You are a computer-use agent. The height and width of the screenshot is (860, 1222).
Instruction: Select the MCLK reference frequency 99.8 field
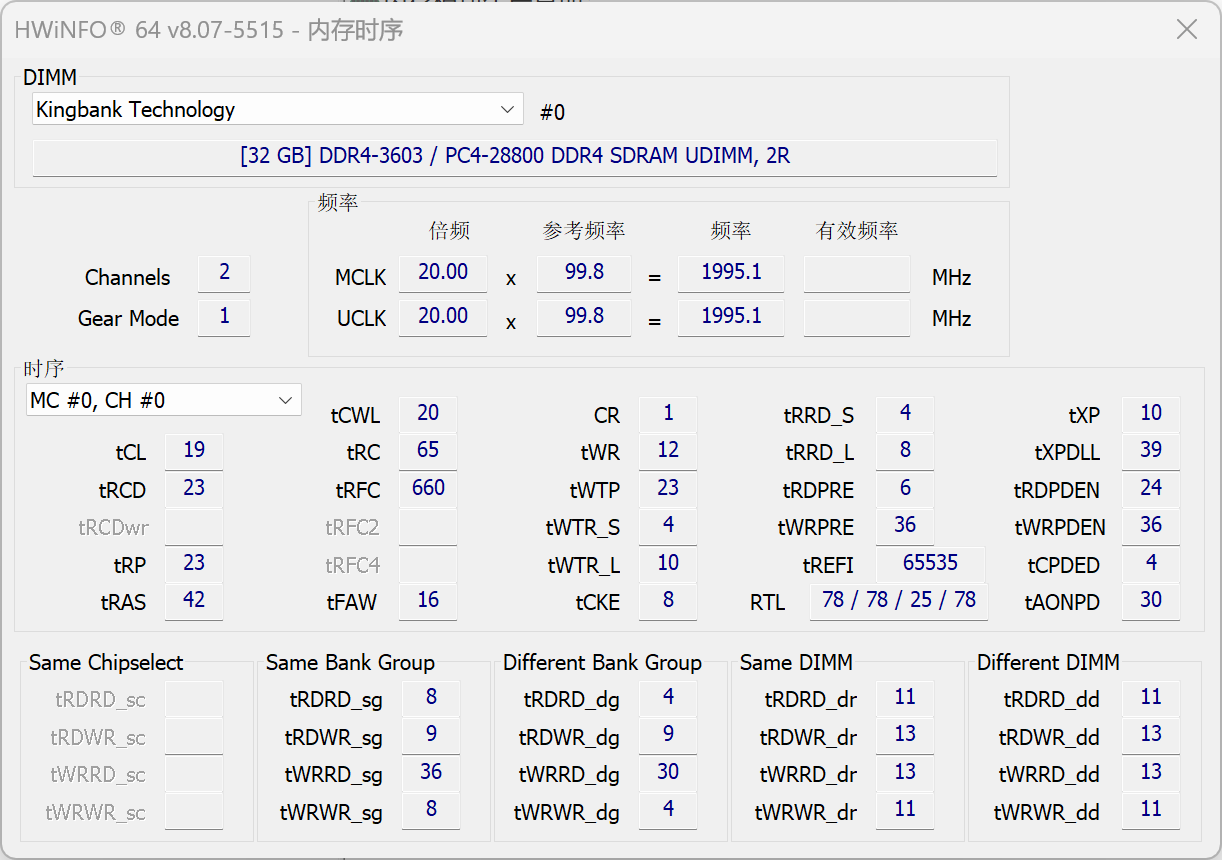584,273
